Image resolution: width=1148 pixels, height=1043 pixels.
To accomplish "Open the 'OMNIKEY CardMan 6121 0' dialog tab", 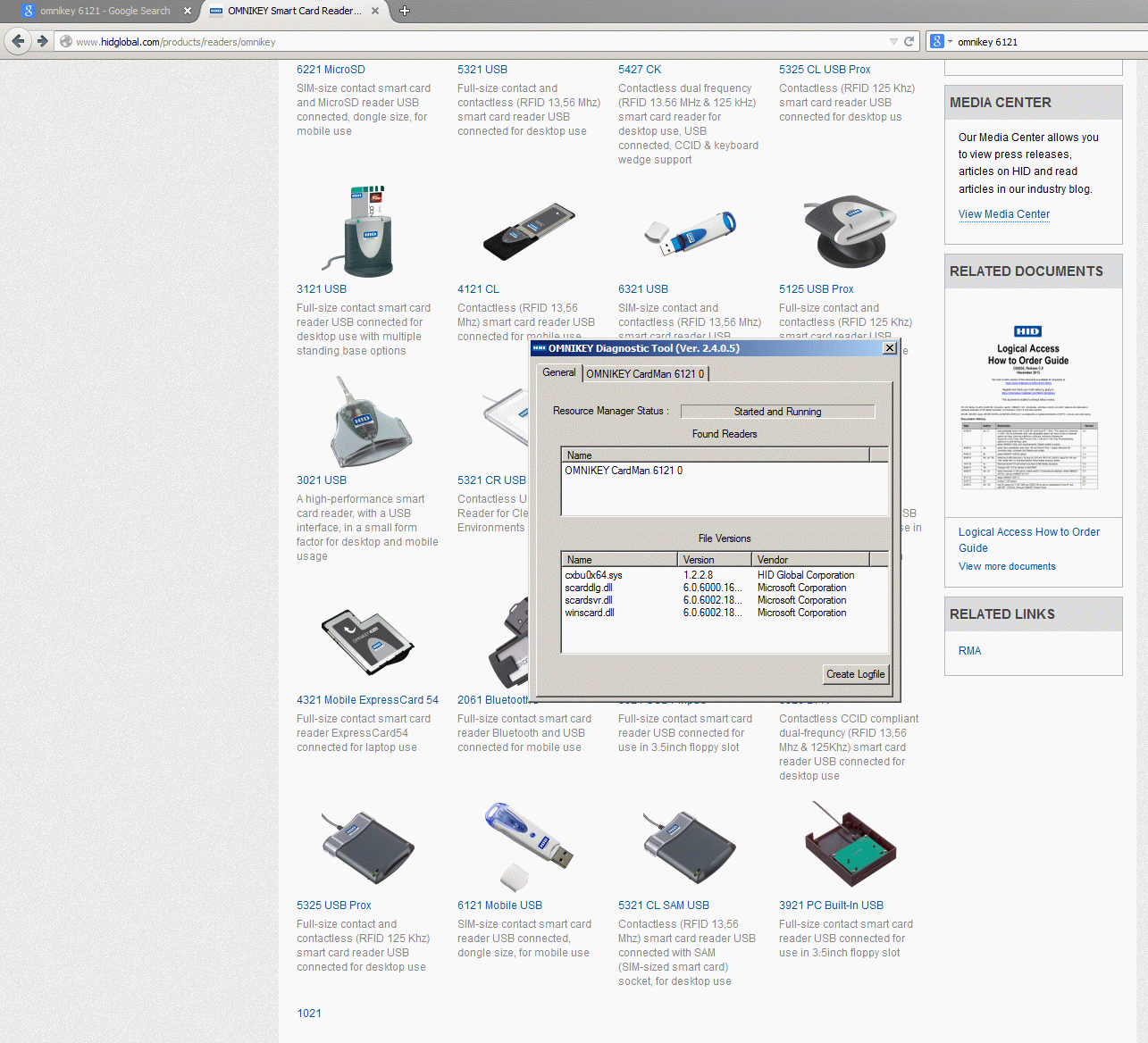I will click(646, 374).
